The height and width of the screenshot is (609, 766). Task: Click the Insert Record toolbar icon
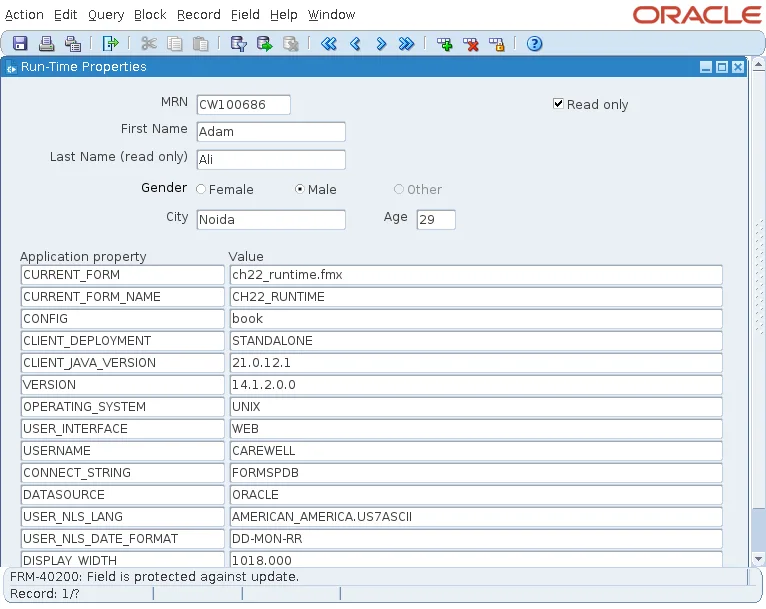(x=445, y=43)
